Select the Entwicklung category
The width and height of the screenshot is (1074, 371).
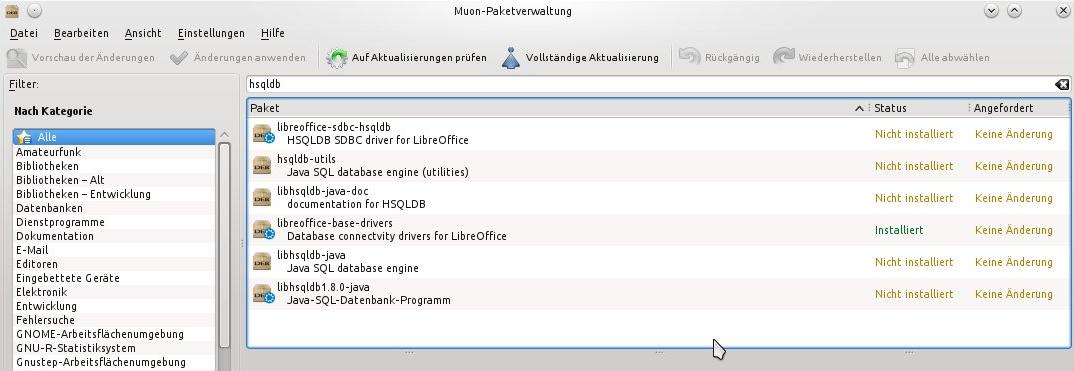[114, 306]
